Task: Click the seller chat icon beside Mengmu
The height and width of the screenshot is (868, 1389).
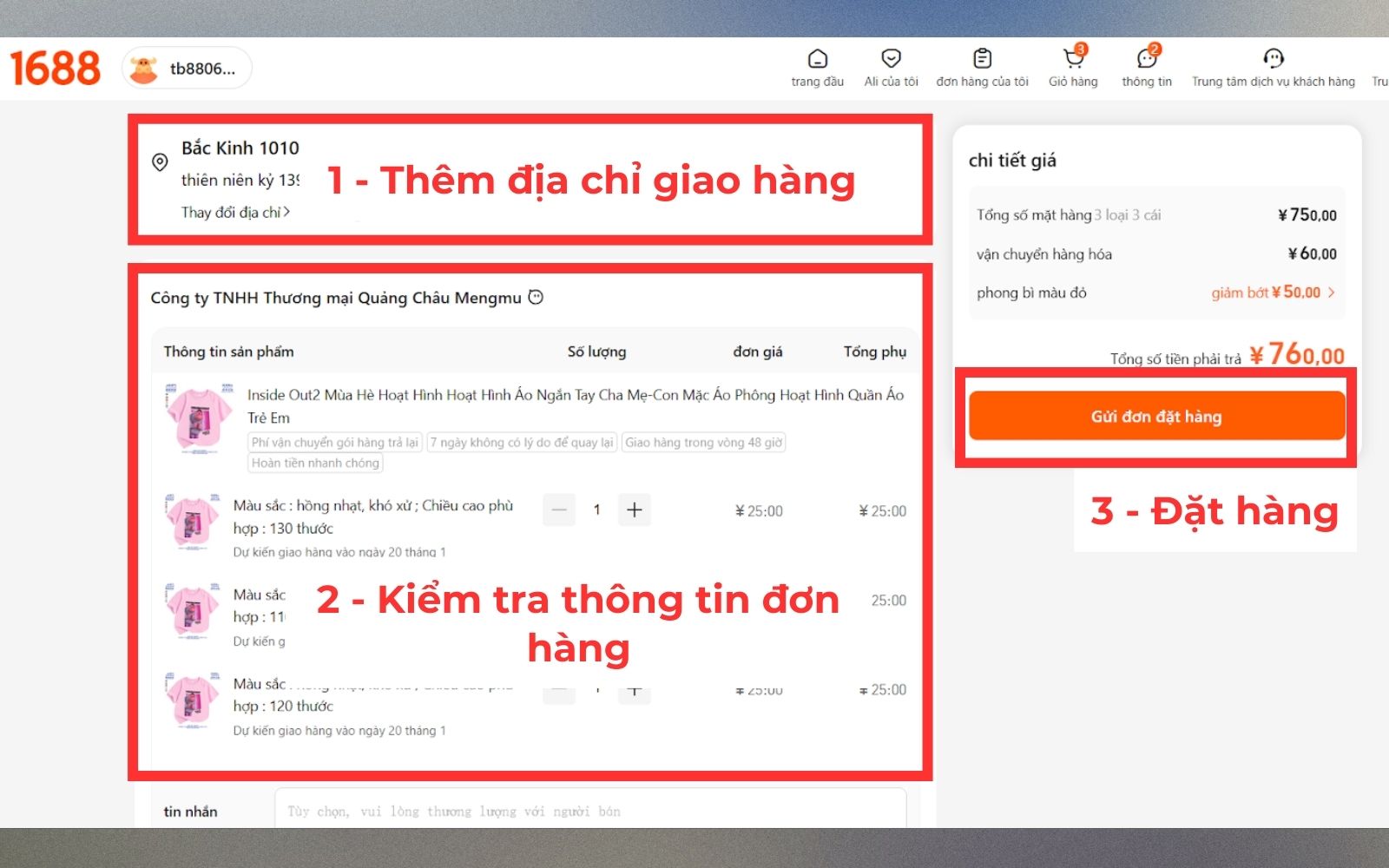Action: click(x=536, y=297)
